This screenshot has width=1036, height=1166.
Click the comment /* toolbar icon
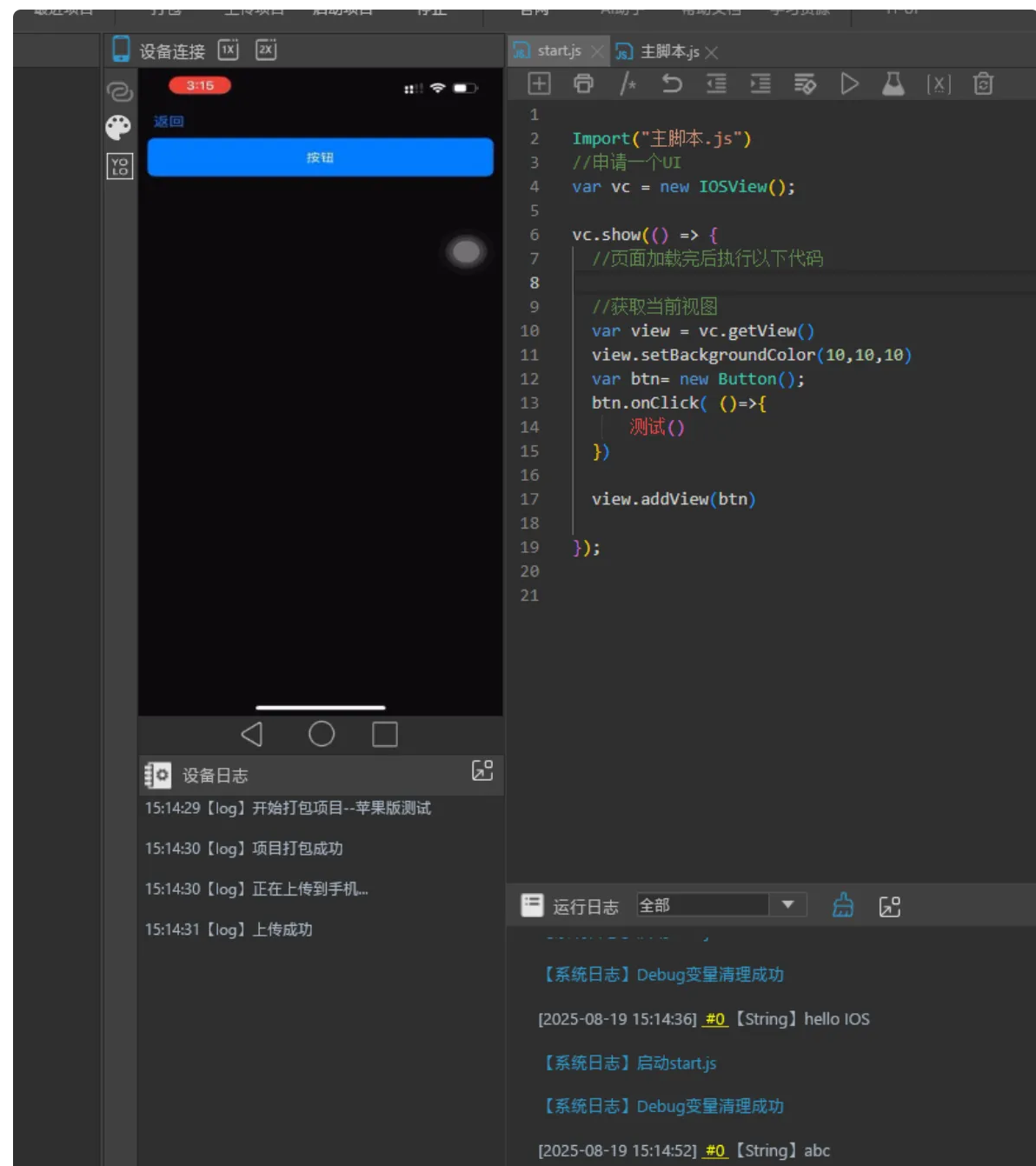pos(628,83)
